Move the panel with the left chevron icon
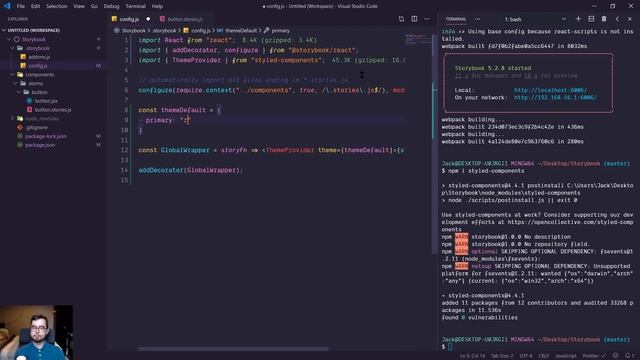Image resolution: width=640 pixels, height=360 pixels. (617, 19)
